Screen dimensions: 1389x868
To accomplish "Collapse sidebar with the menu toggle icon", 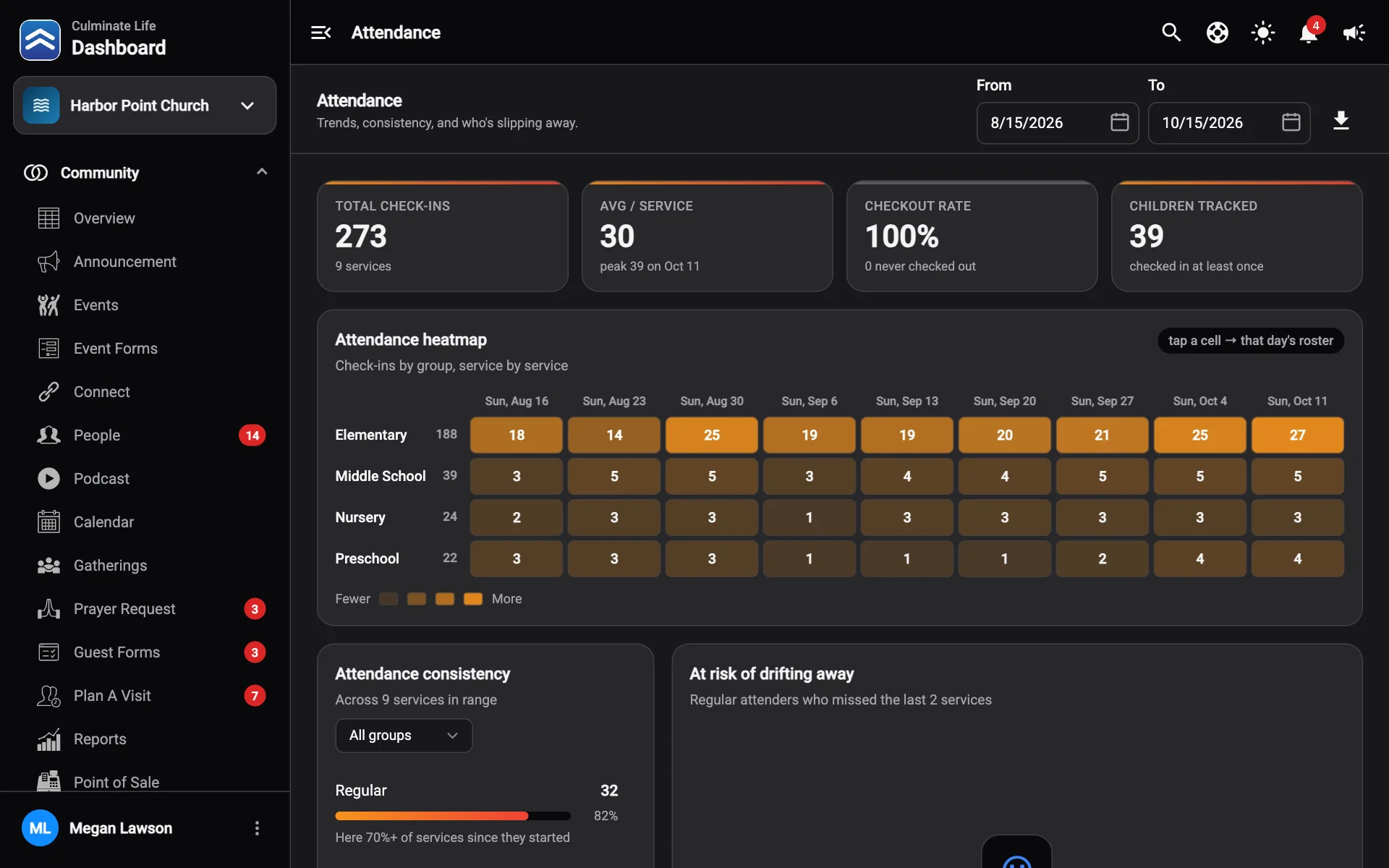I will click(321, 33).
